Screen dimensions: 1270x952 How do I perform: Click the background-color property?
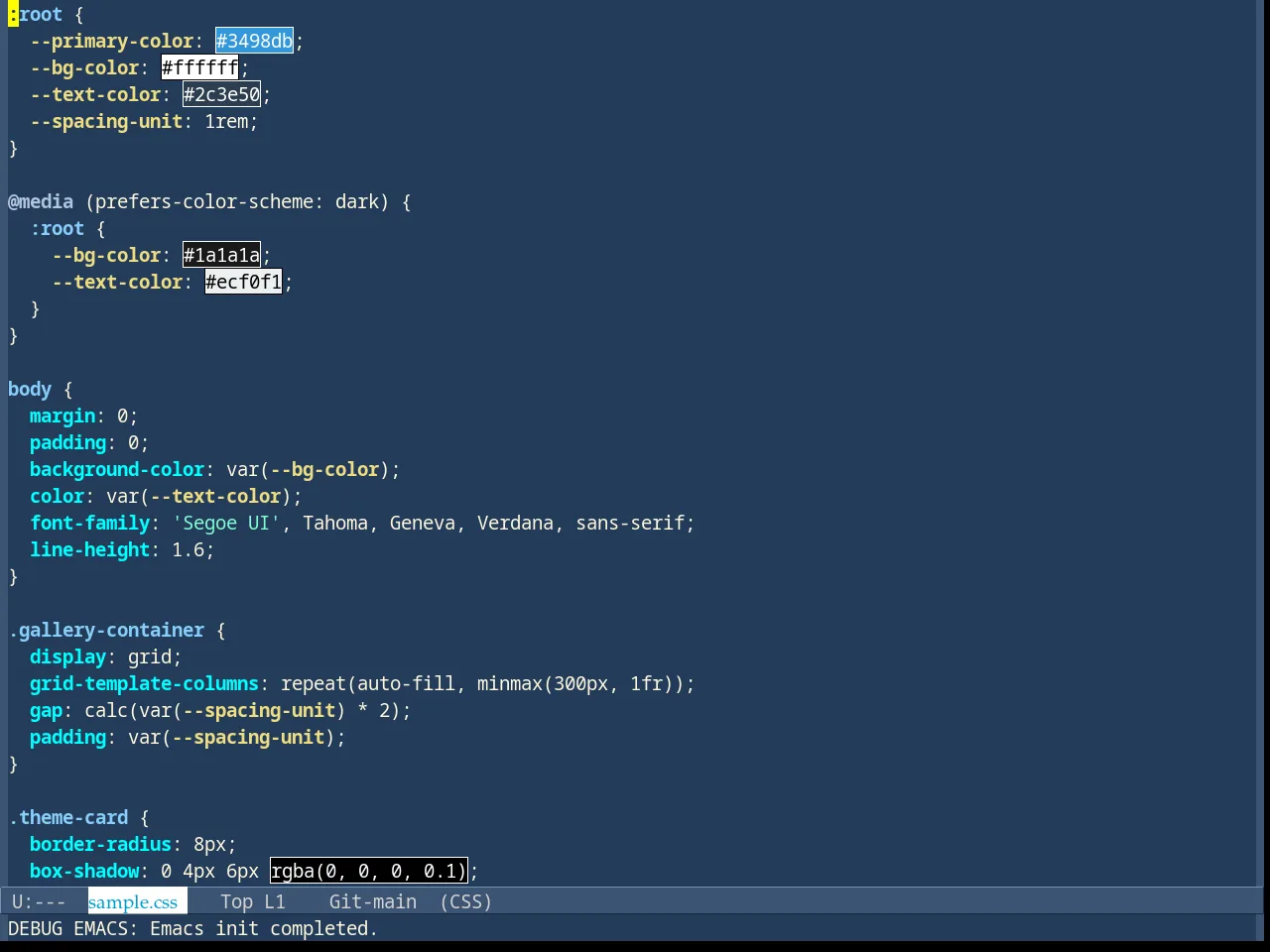117,469
